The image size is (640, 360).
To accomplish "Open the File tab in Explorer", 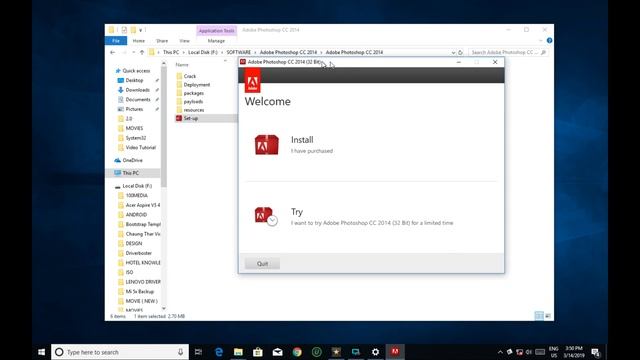I will 116,41.
